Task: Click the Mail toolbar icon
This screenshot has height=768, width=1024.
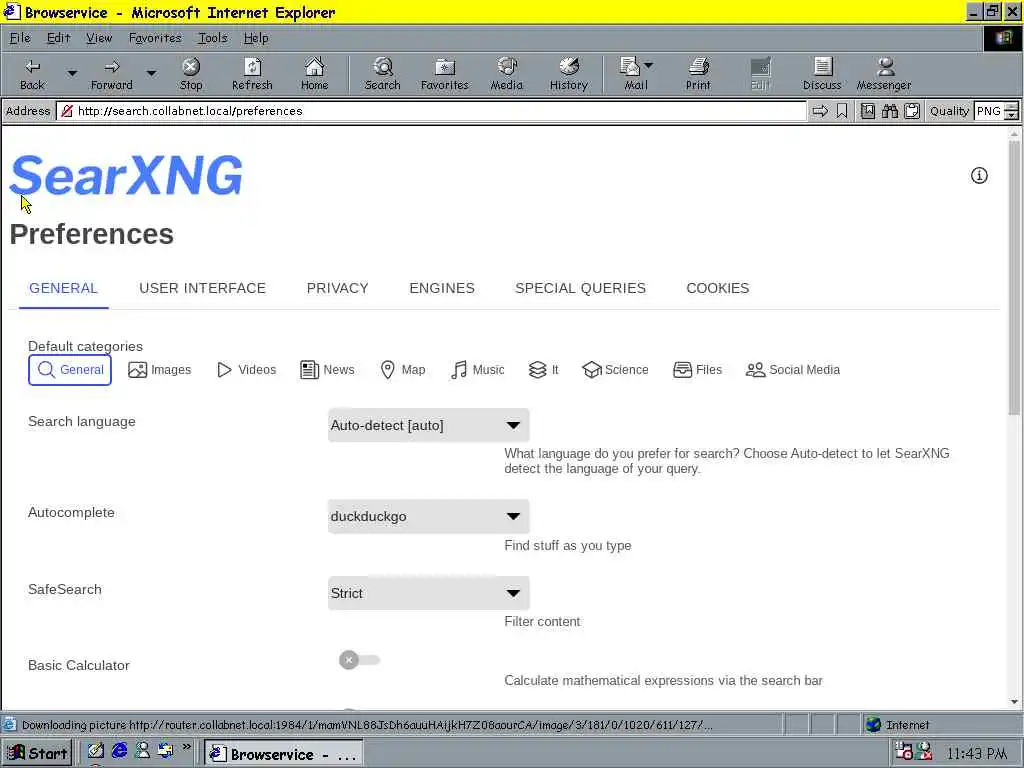Action: [635, 74]
